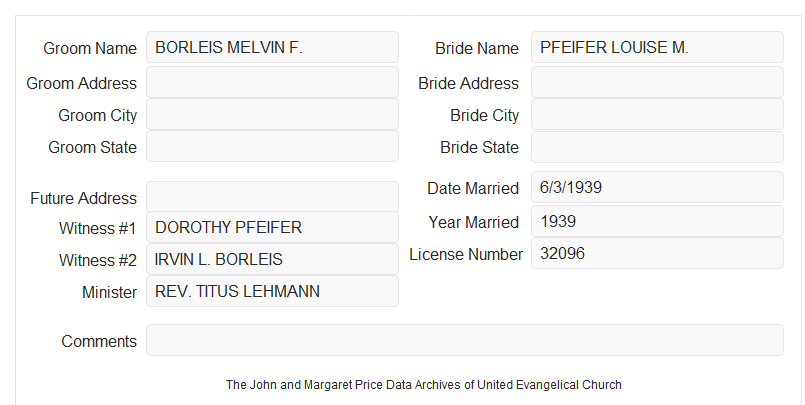This screenshot has width=805, height=405.
Task: Select Witness #2 field with Irvin Borleis
Action: (x=272, y=259)
